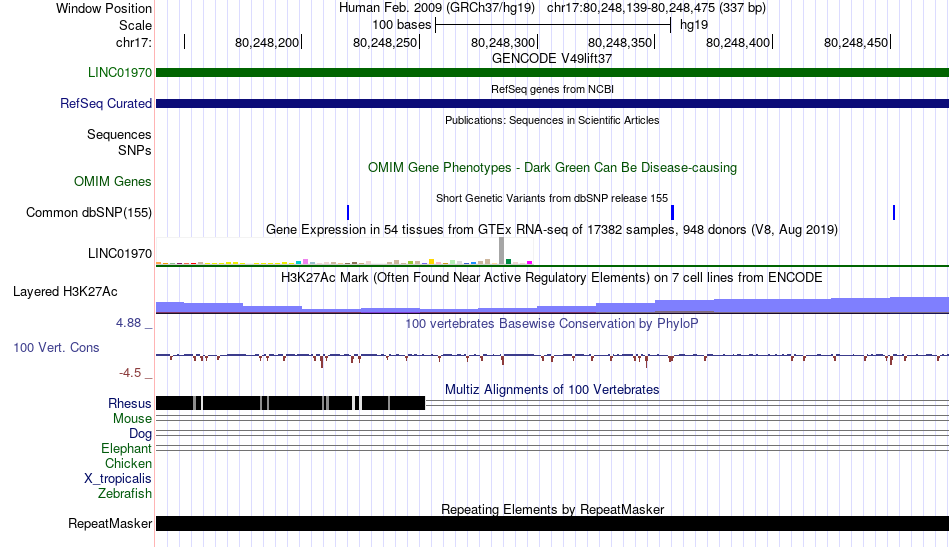950x547 pixels.
Task: Click 100 vertebrates Basewise Conservation title
Action: pos(552,324)
